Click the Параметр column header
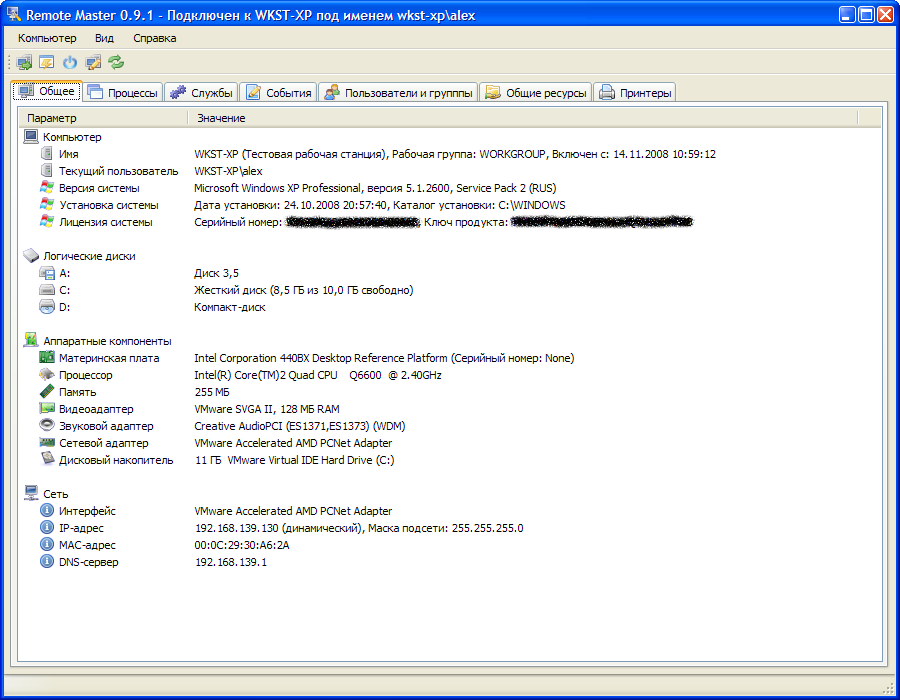This screenshot has width=900, height=700. (x=104, y=118)
